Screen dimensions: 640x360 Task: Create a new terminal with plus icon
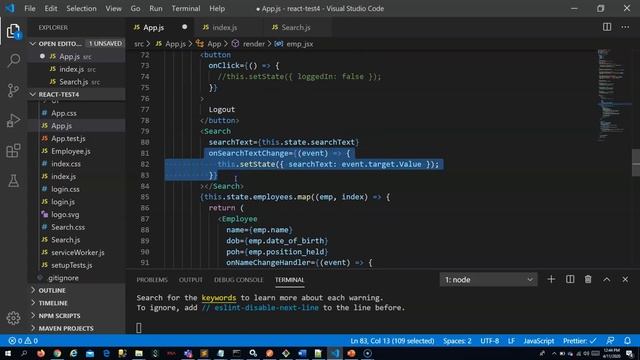tap(551, 280)
